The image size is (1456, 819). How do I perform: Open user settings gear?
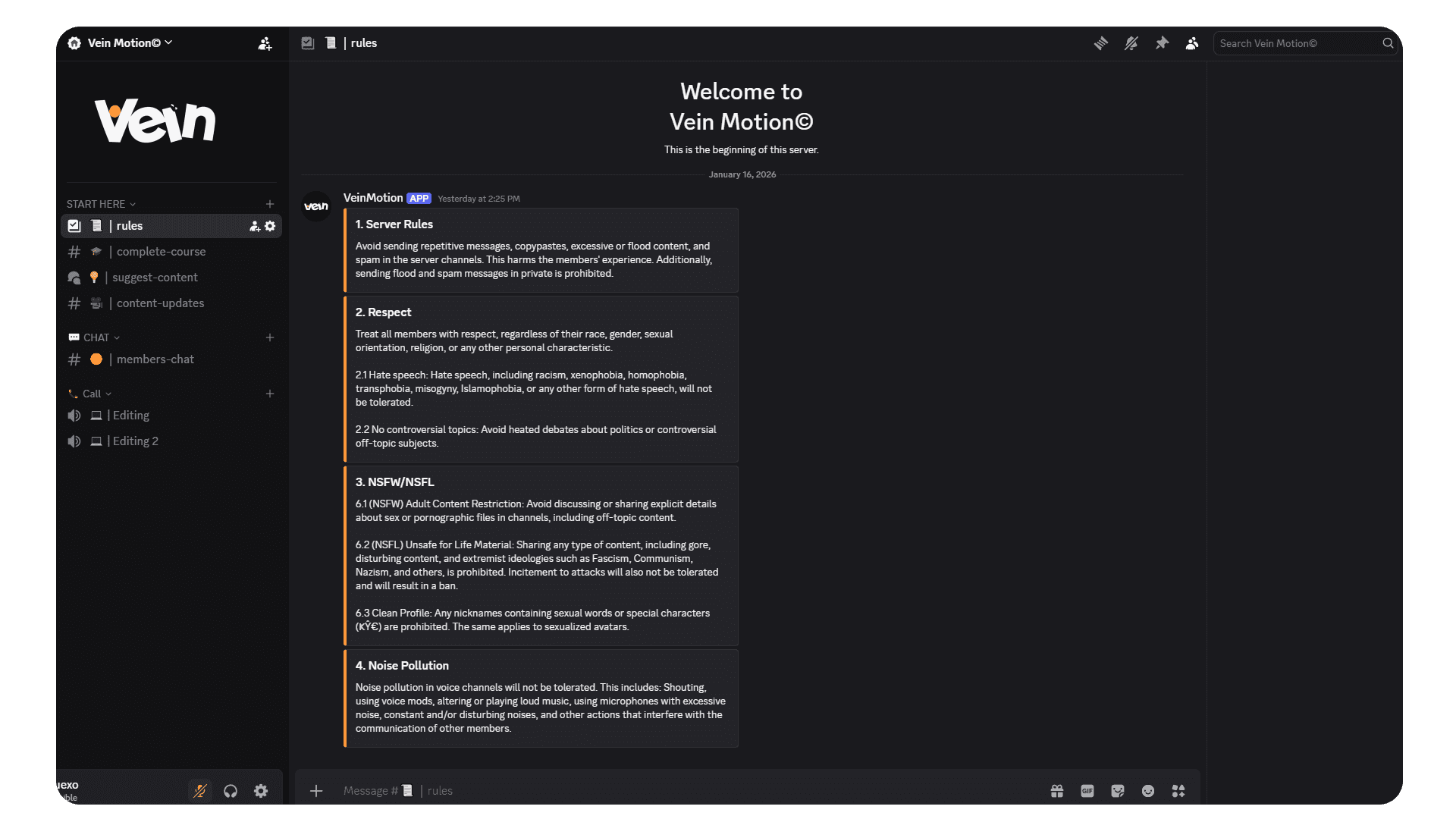[261, 791]
